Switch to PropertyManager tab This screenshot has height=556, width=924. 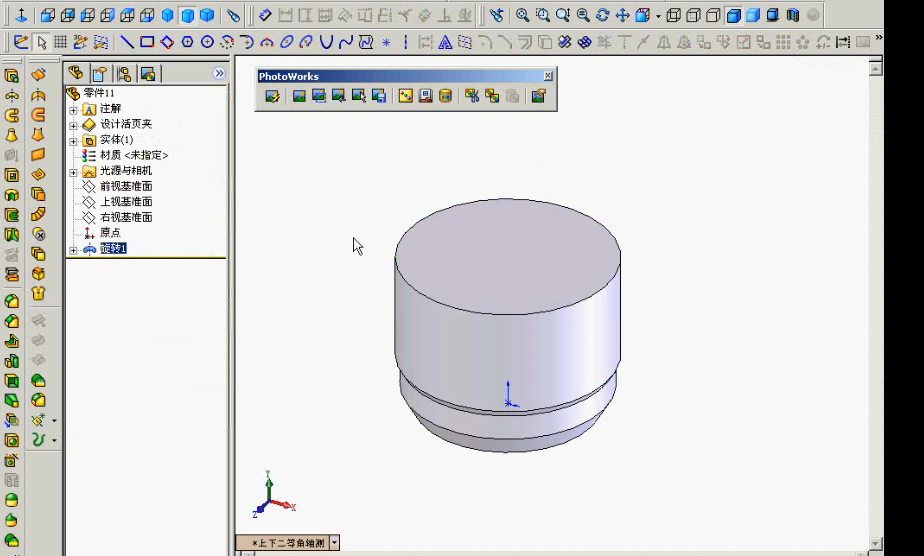coord(100,74)
